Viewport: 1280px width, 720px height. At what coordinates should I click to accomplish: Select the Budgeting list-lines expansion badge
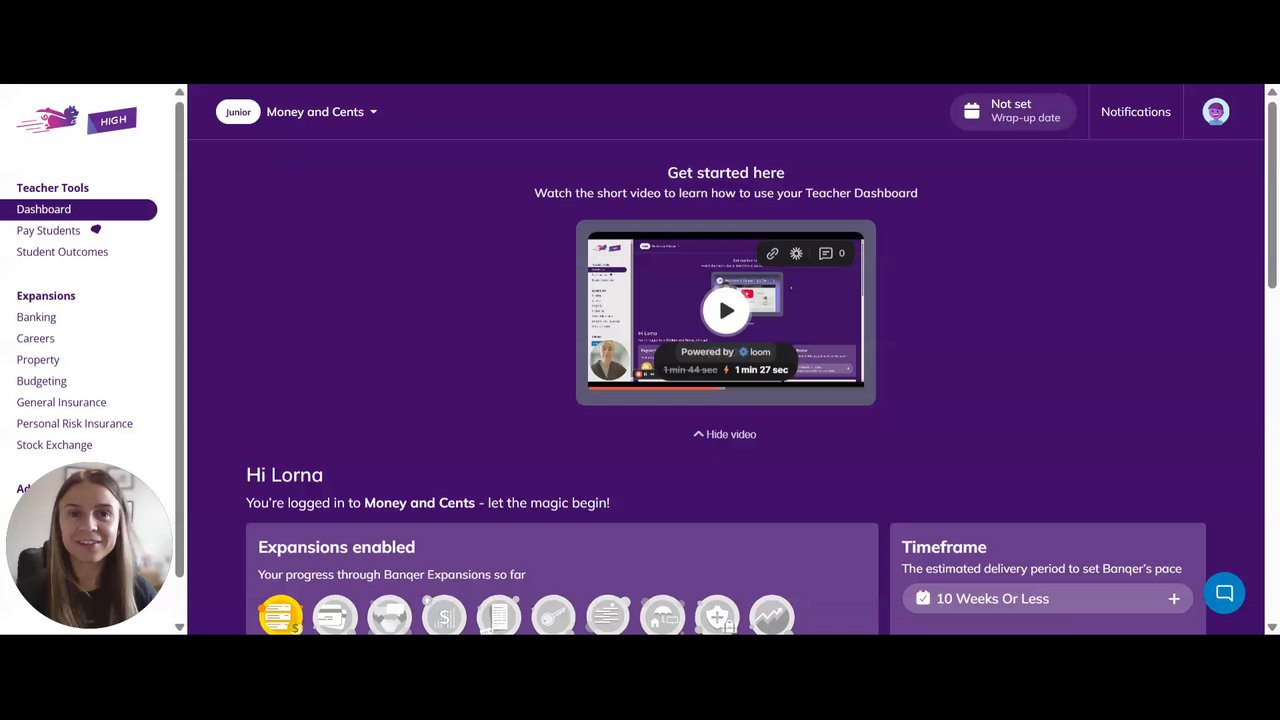click(608, 616)
